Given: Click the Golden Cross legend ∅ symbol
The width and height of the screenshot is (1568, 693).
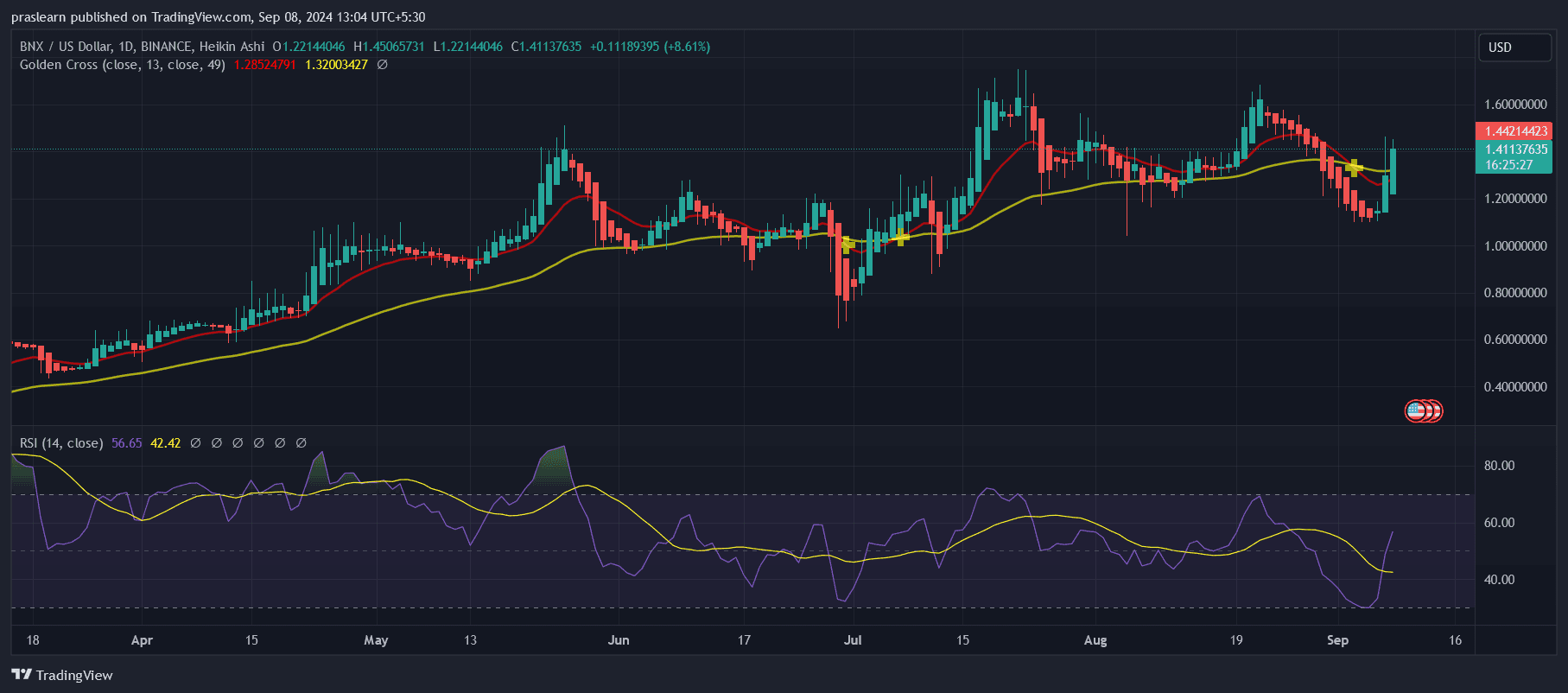Looking at the screenshot, I should coord(383,65).
